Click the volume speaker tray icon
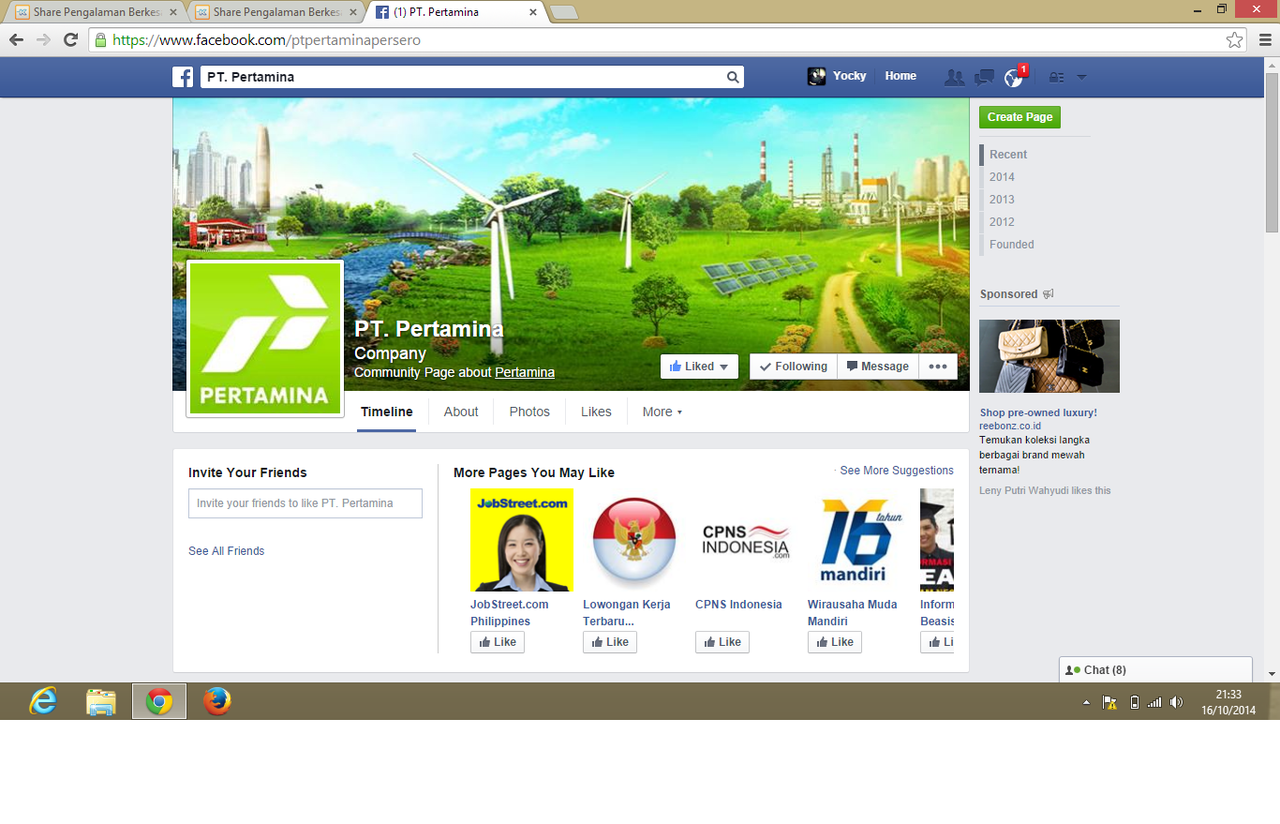 pos(1176,702)
